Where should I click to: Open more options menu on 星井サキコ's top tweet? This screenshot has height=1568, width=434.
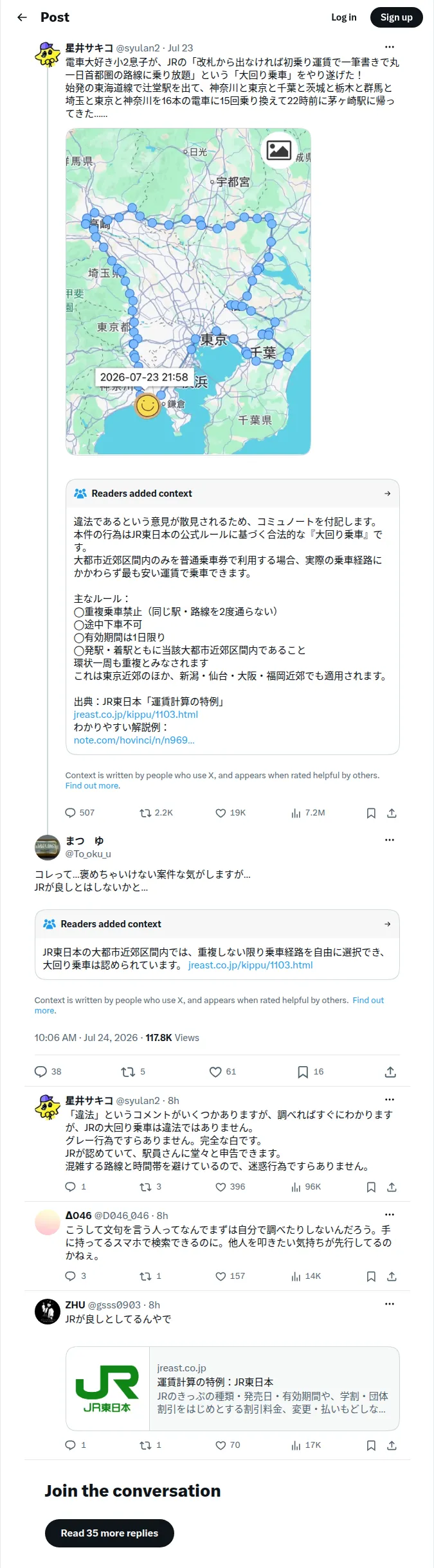click(389, 47)
